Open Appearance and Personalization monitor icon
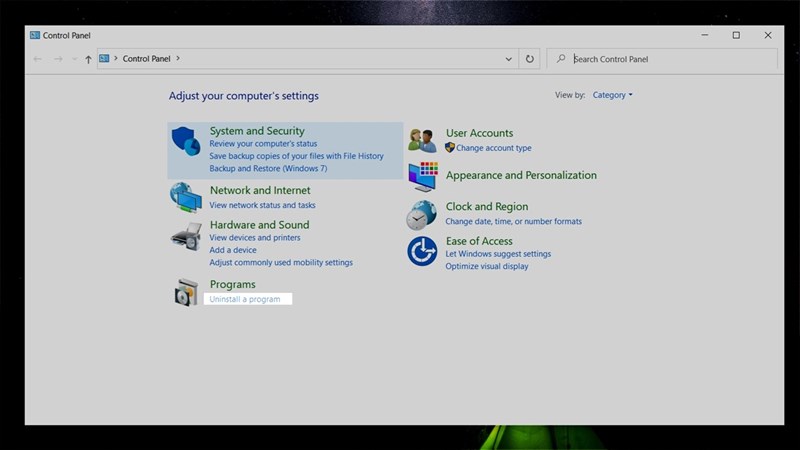The height and width of the screenshot is (450, 800). click(x=423, y=177)
